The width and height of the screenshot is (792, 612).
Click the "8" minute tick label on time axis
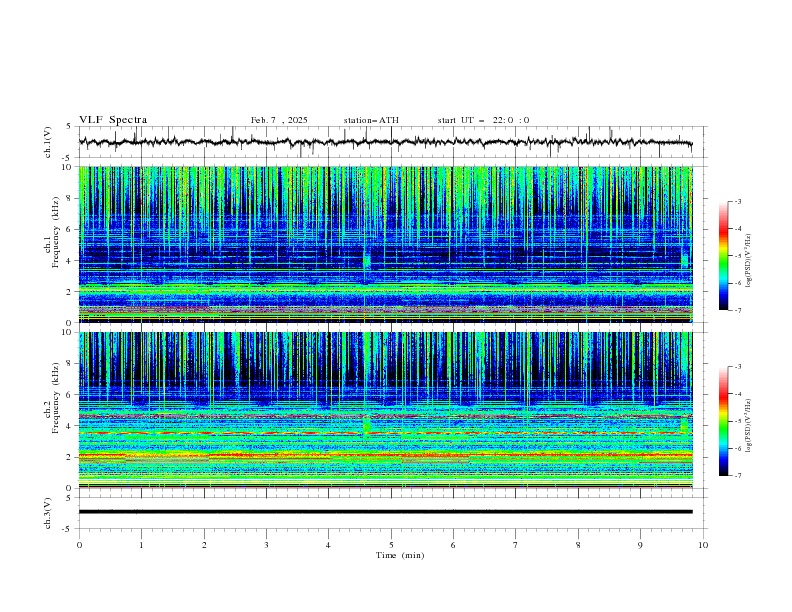578,545
